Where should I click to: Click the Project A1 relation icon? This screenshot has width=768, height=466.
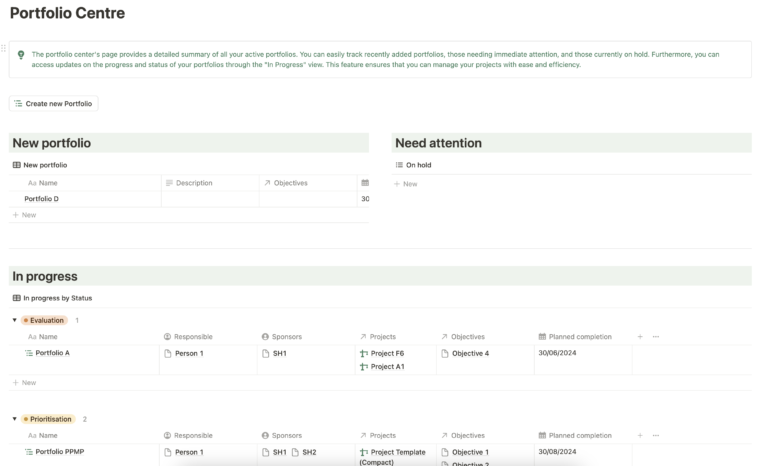(364, 367)
